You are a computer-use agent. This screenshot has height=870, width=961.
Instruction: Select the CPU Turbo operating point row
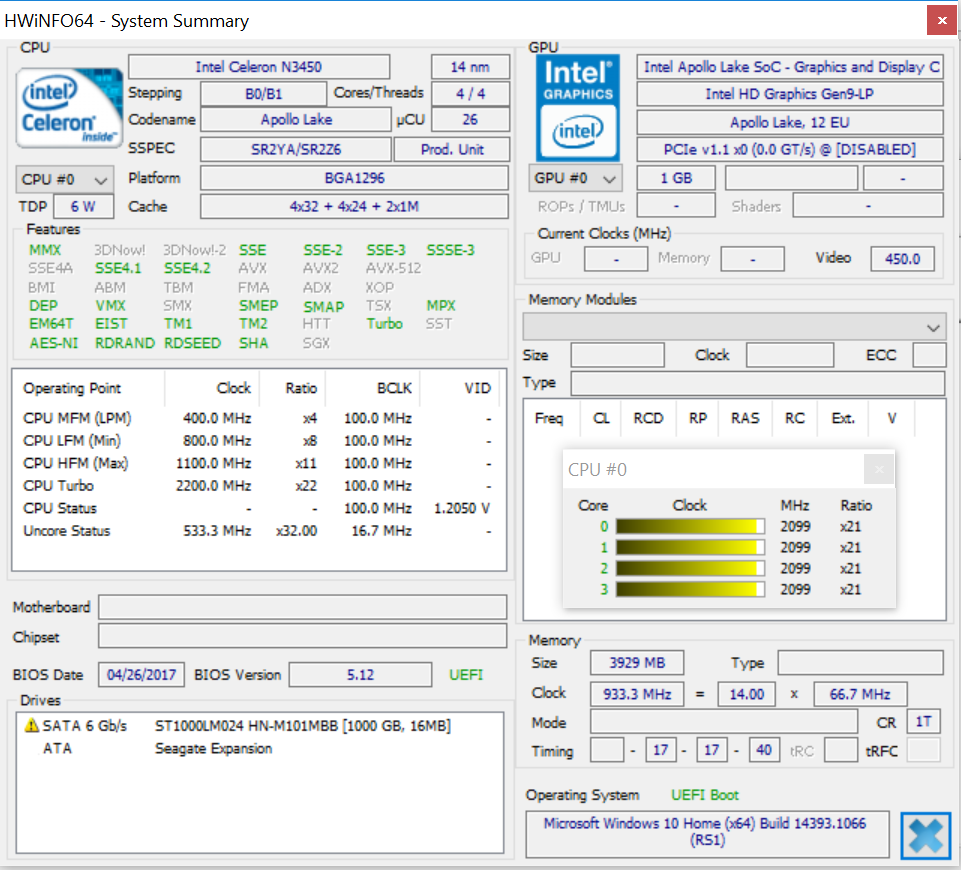[258, 486]
